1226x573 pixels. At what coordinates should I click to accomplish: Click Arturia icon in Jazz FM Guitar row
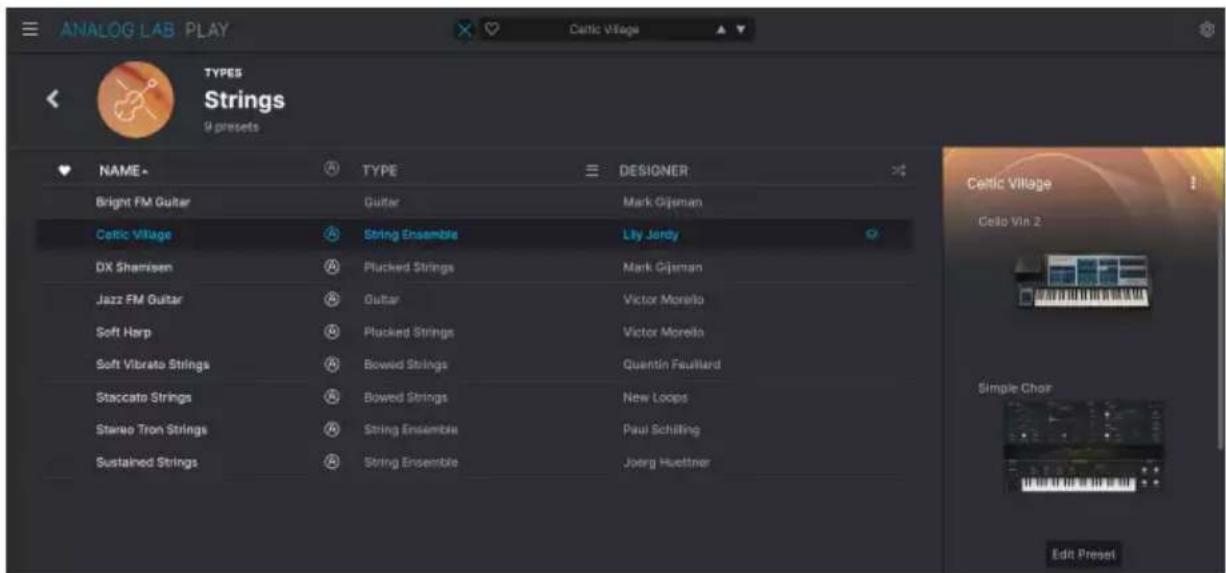[333, 300]
